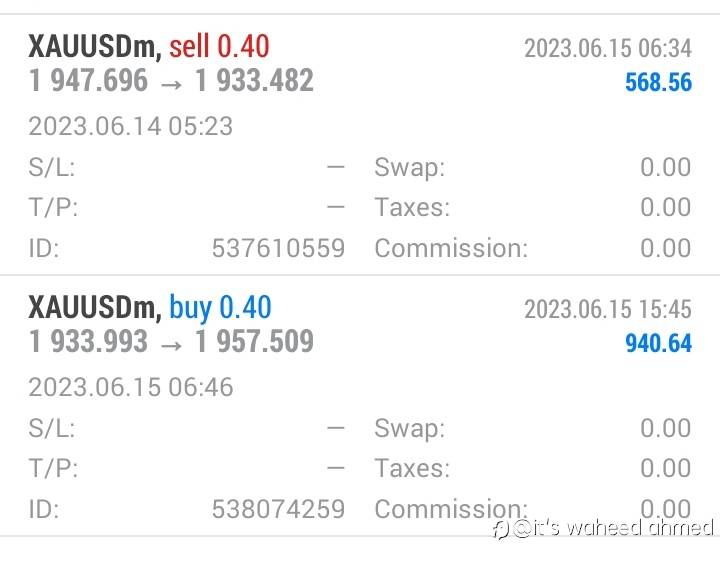Image resolution: width=720 pixels, height=564 pixels.
Task: Click the Commission value of the sell trade
Action: (x=665, y=248)
